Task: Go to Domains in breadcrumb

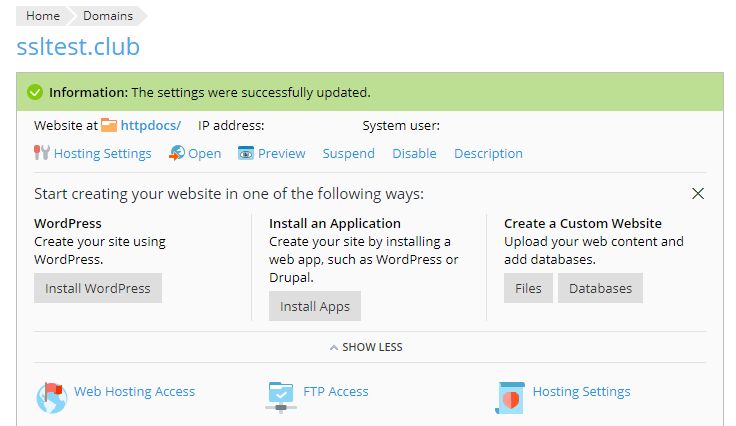Action: pyautogui.click(x=107, y=16)
